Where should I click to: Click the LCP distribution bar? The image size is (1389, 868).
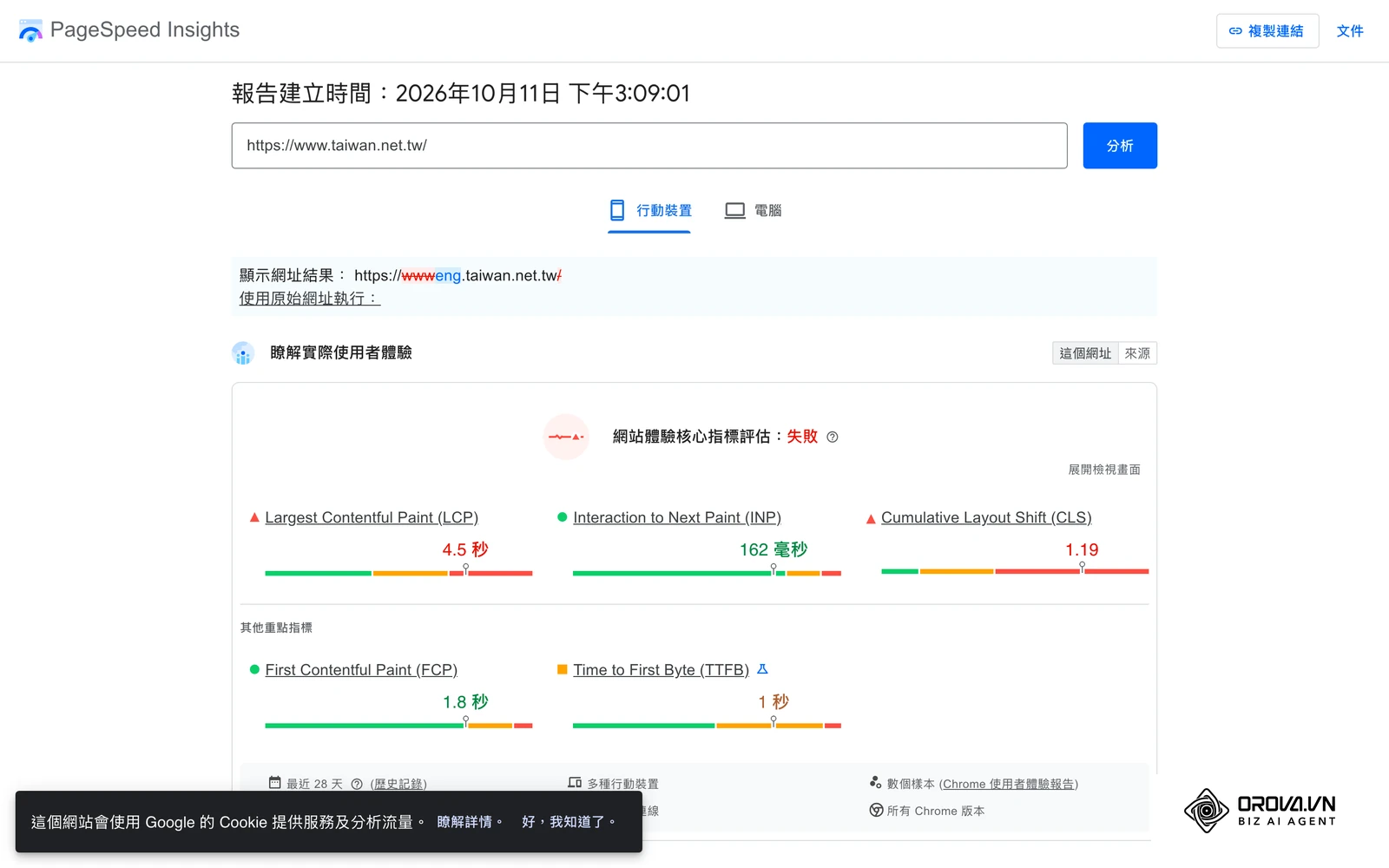click(398, 573)
